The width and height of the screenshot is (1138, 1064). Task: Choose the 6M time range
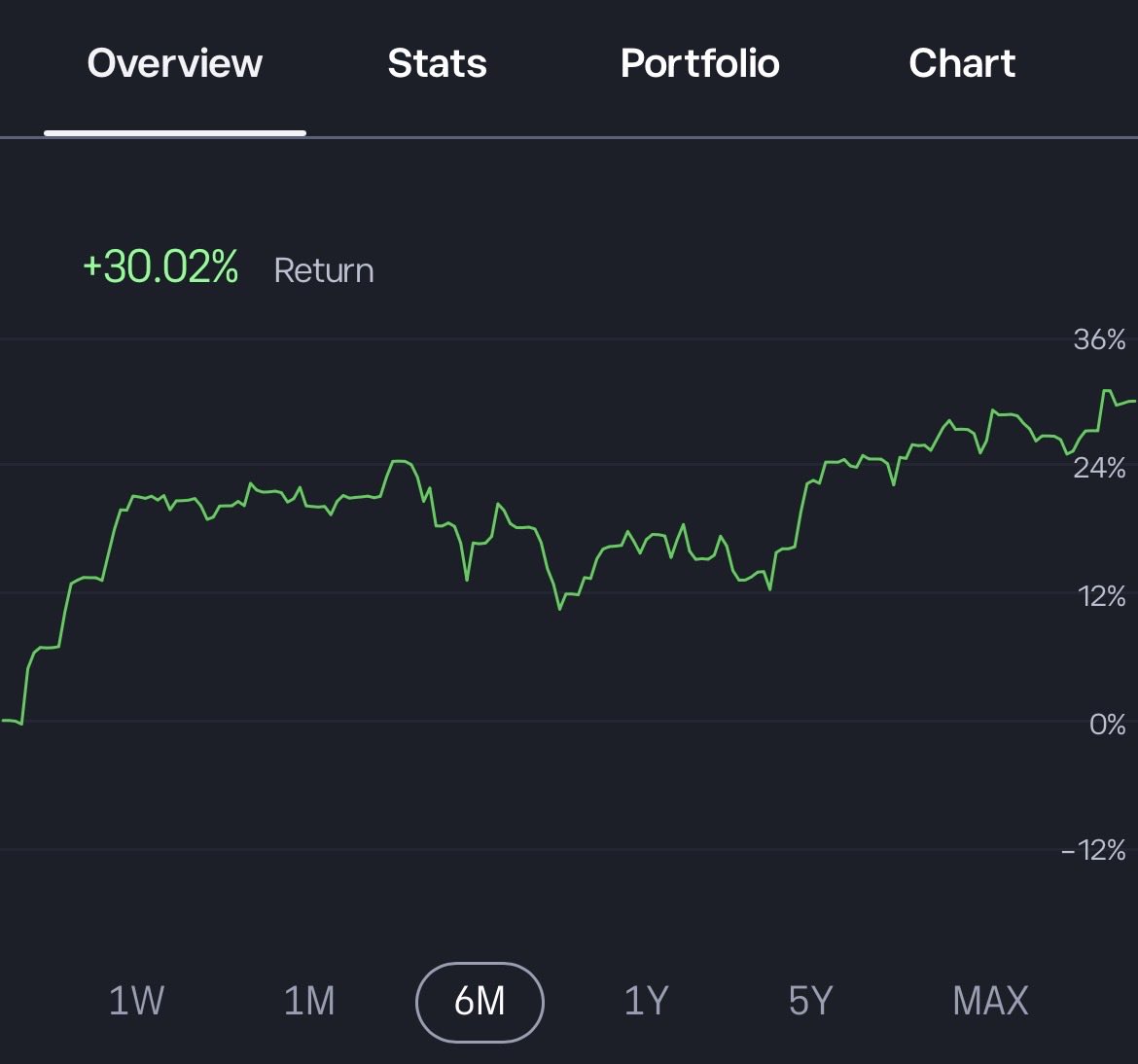pos(480,1002)
